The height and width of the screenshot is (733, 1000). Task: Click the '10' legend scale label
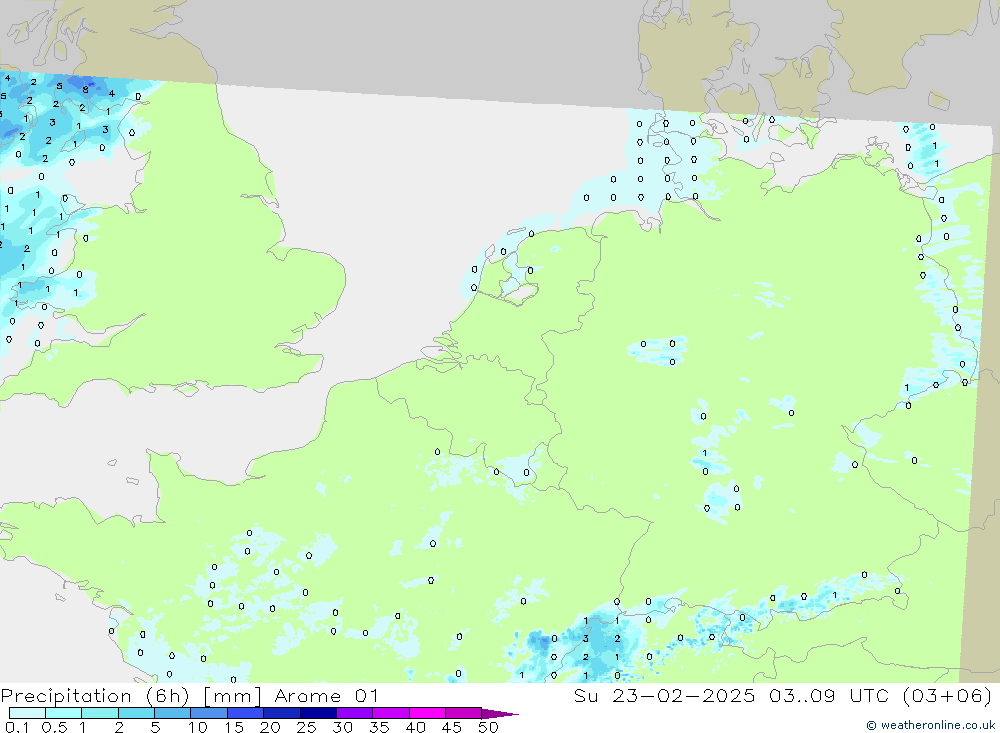198,727
